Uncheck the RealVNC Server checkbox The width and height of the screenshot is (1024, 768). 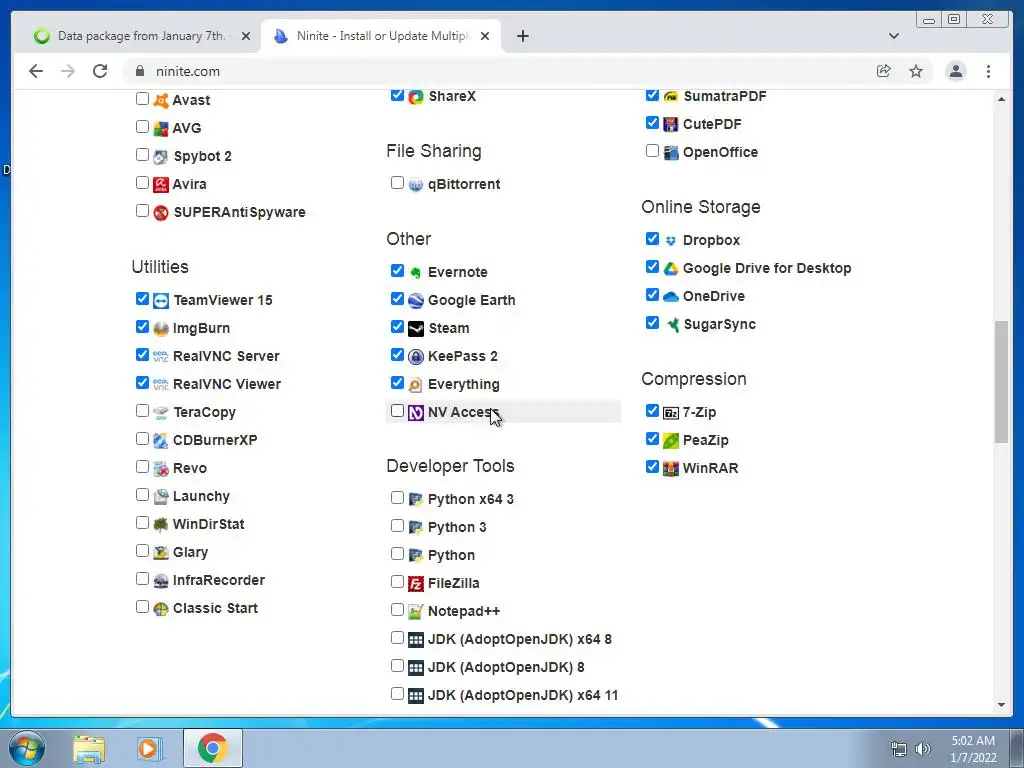pyautogui.click(x=142, y=355)
